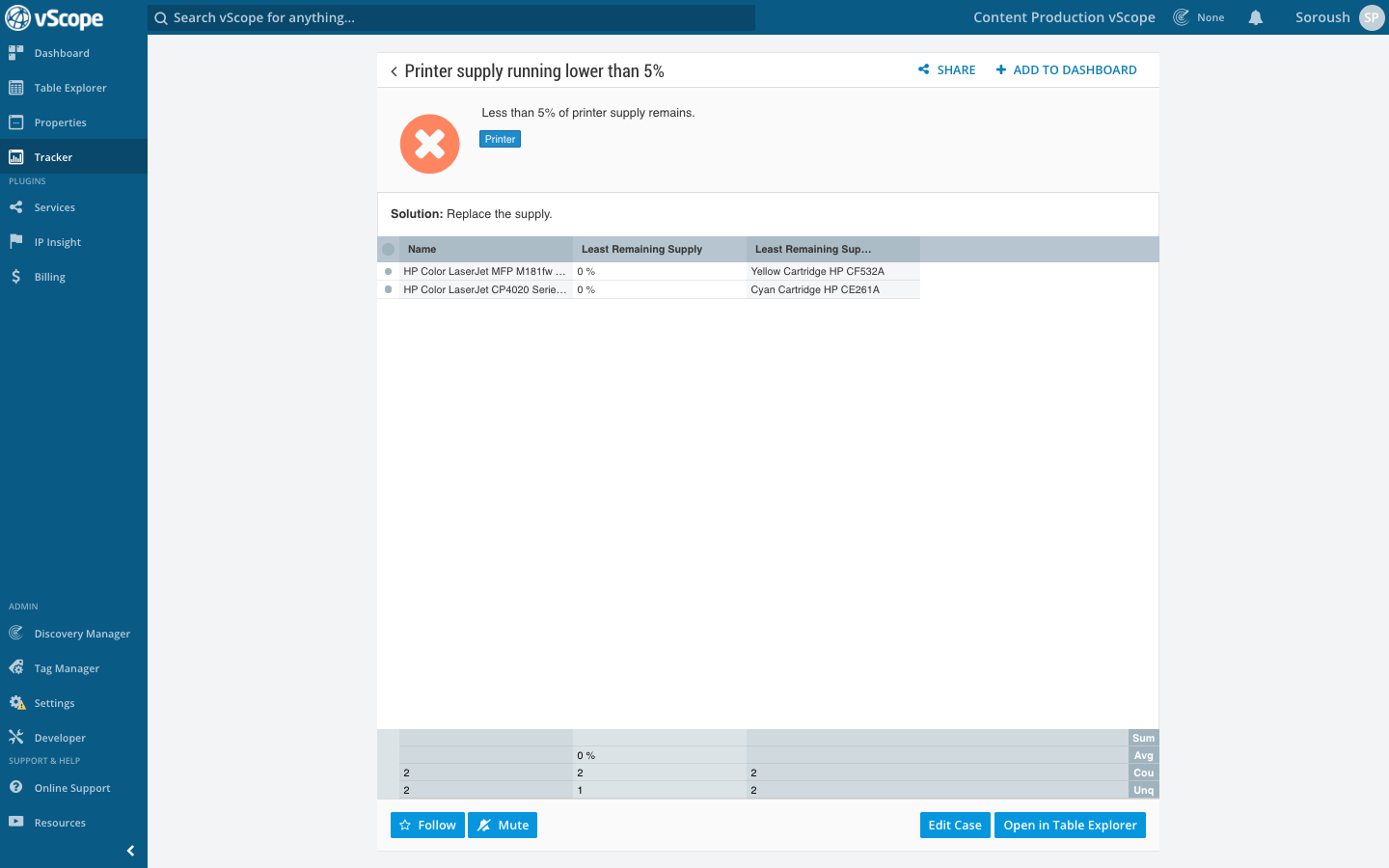Click the Follow button

tap(427, 826)
